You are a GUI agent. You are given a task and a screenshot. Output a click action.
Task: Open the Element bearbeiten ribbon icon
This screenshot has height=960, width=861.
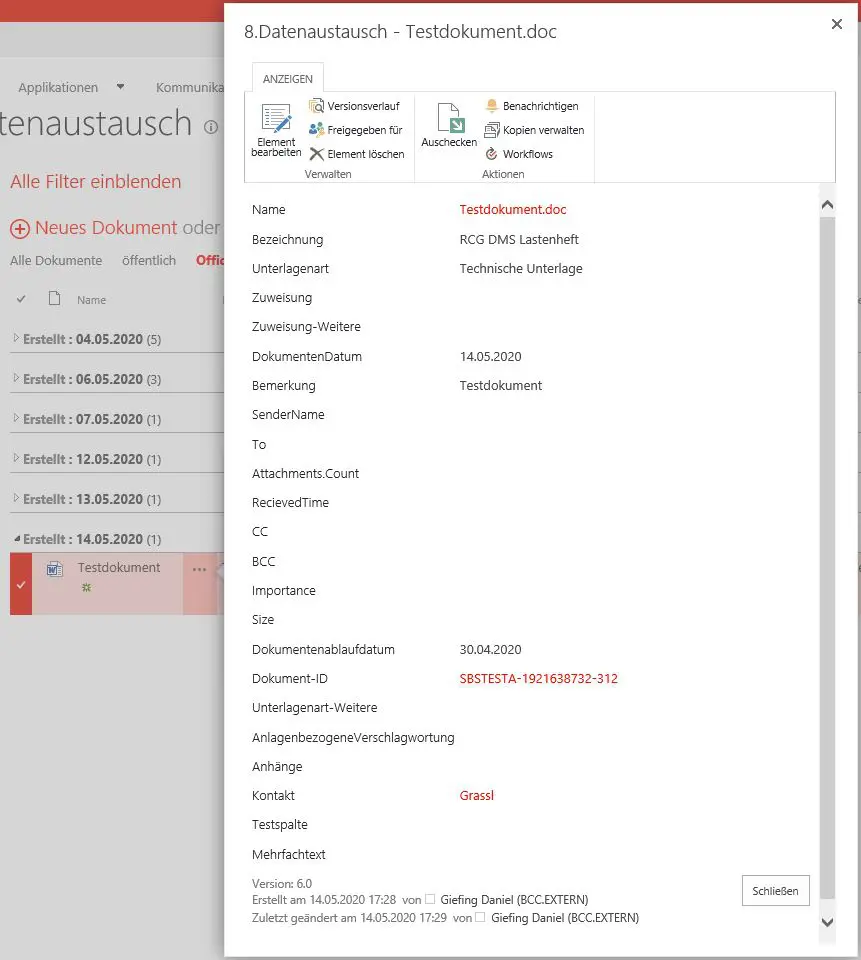click(275, 130)
